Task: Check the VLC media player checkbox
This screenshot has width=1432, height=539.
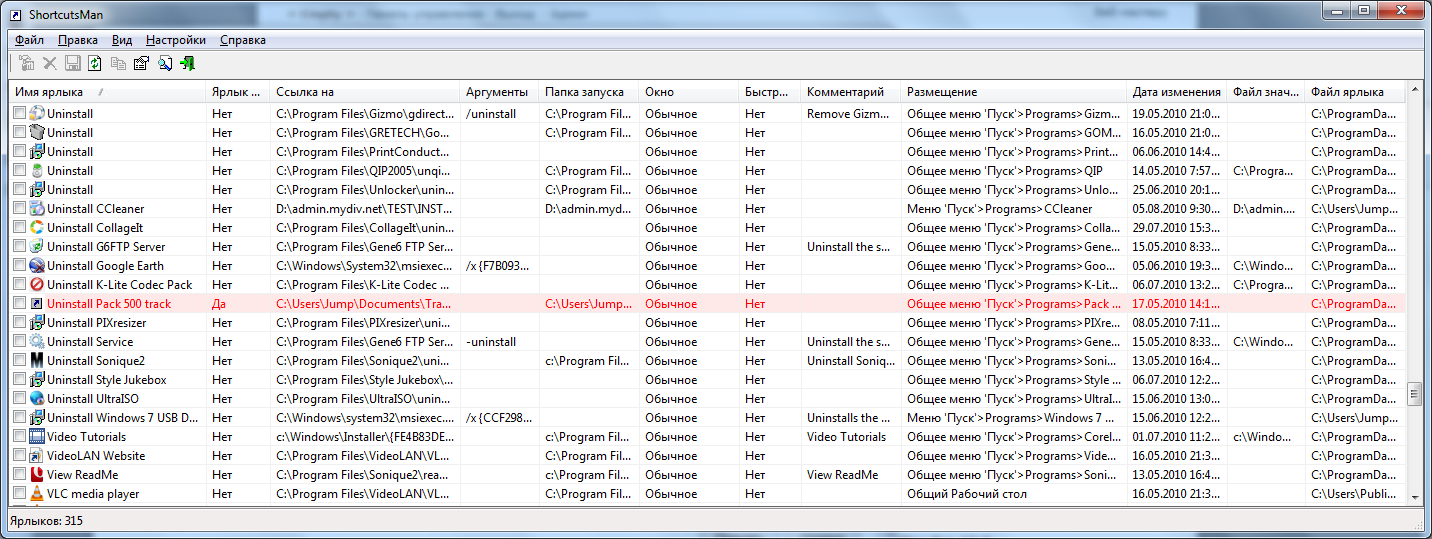Action: pos(19,494)
